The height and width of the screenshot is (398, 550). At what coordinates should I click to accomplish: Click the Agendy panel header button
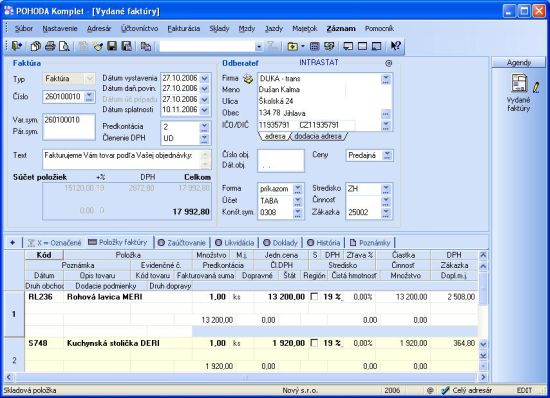(519, 62)
